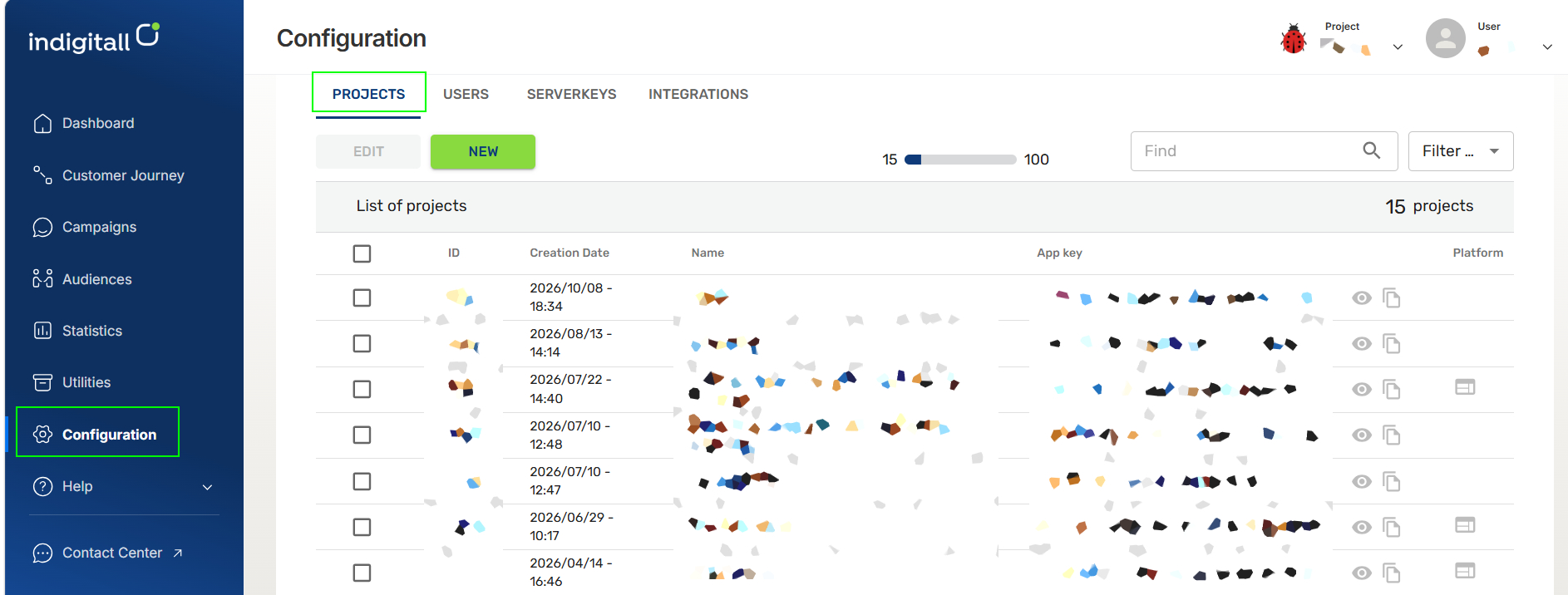The height and width of the screenshot is (595, 1568).
Task: Click the user avatar icon
Action: [x=1445, y=38]
